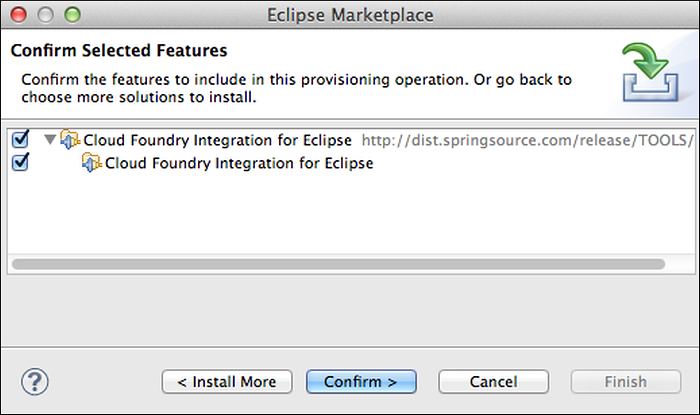Click the nested Cloud Foundry feature icon
The image size is (700, 415).
pyautogui.click(x=91, y=163)
